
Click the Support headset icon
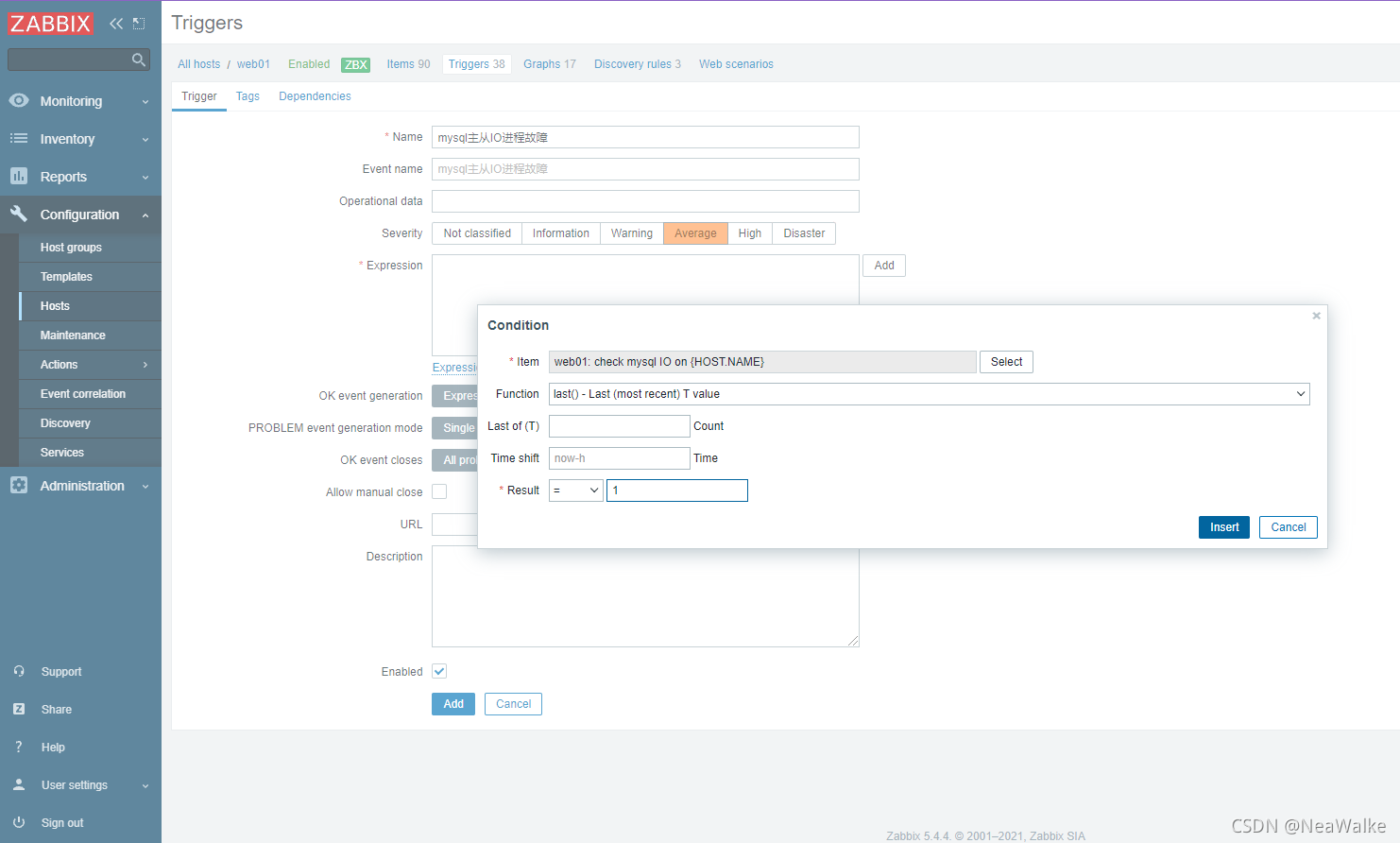coord(19,671)
